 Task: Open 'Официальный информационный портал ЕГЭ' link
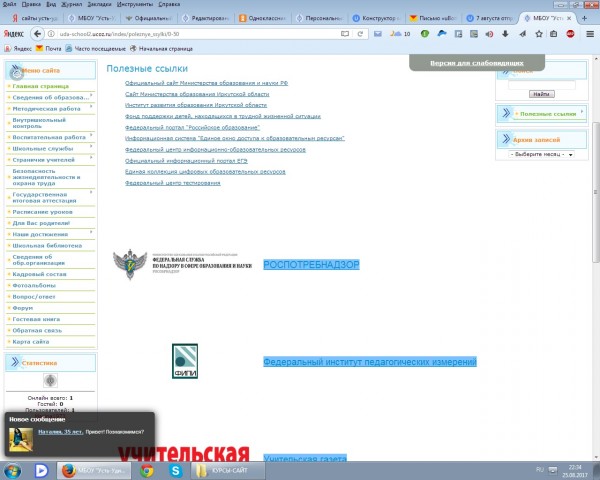tap(186, 161)
